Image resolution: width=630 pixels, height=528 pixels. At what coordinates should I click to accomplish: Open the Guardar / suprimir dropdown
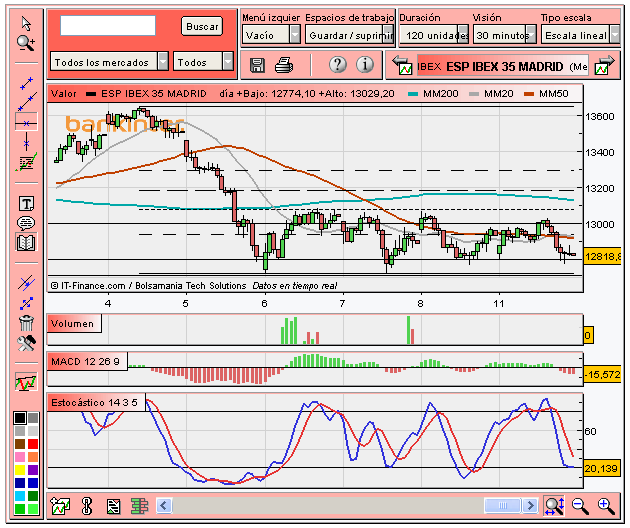point(350,35)
